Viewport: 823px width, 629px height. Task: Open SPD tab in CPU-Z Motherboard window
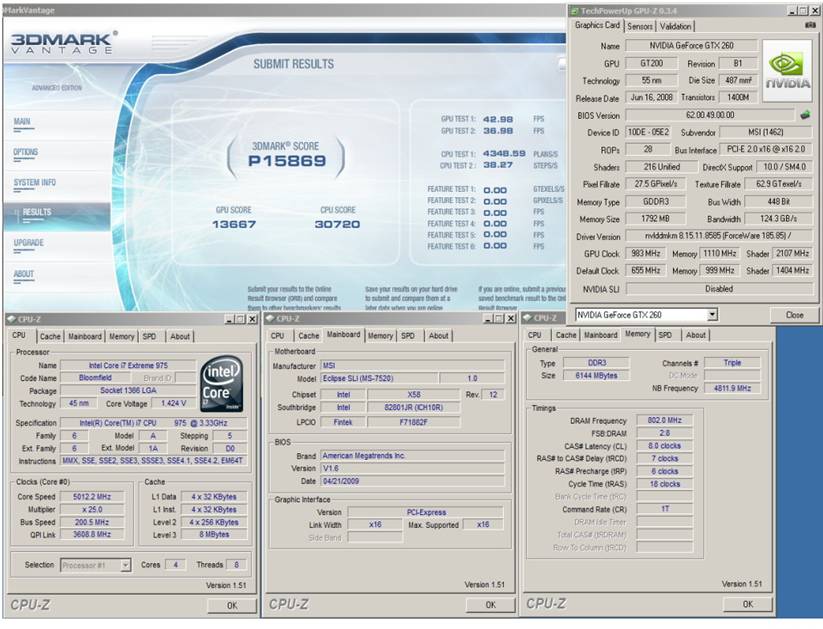click(x=408, y=336)
